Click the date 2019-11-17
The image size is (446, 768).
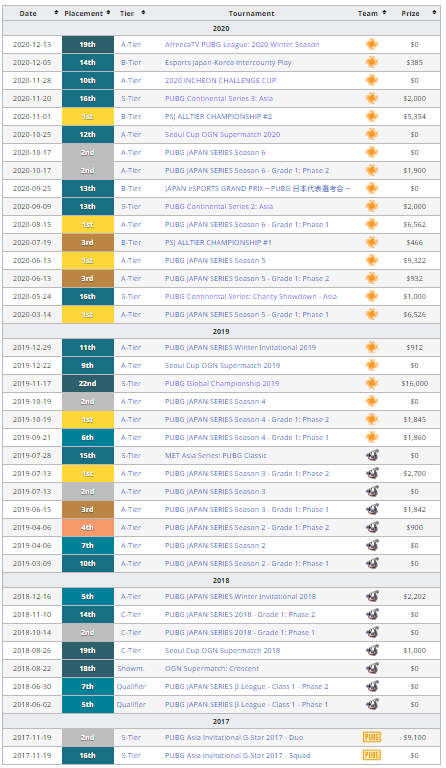pos(32,384)
